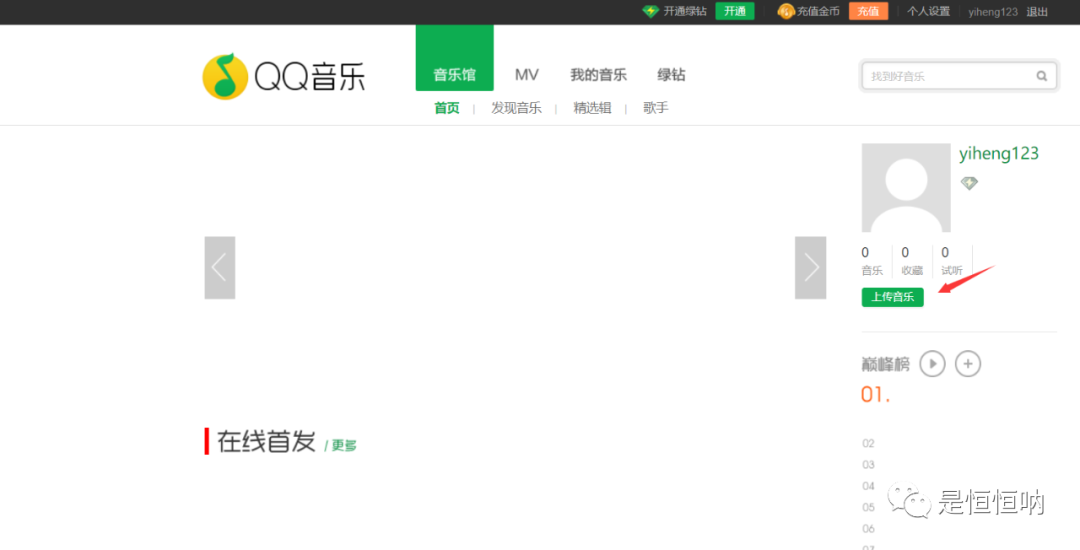Click the green 开通 button
Image resolution: width=1080 pixels, height=550 pixels.
click(735, 11)
